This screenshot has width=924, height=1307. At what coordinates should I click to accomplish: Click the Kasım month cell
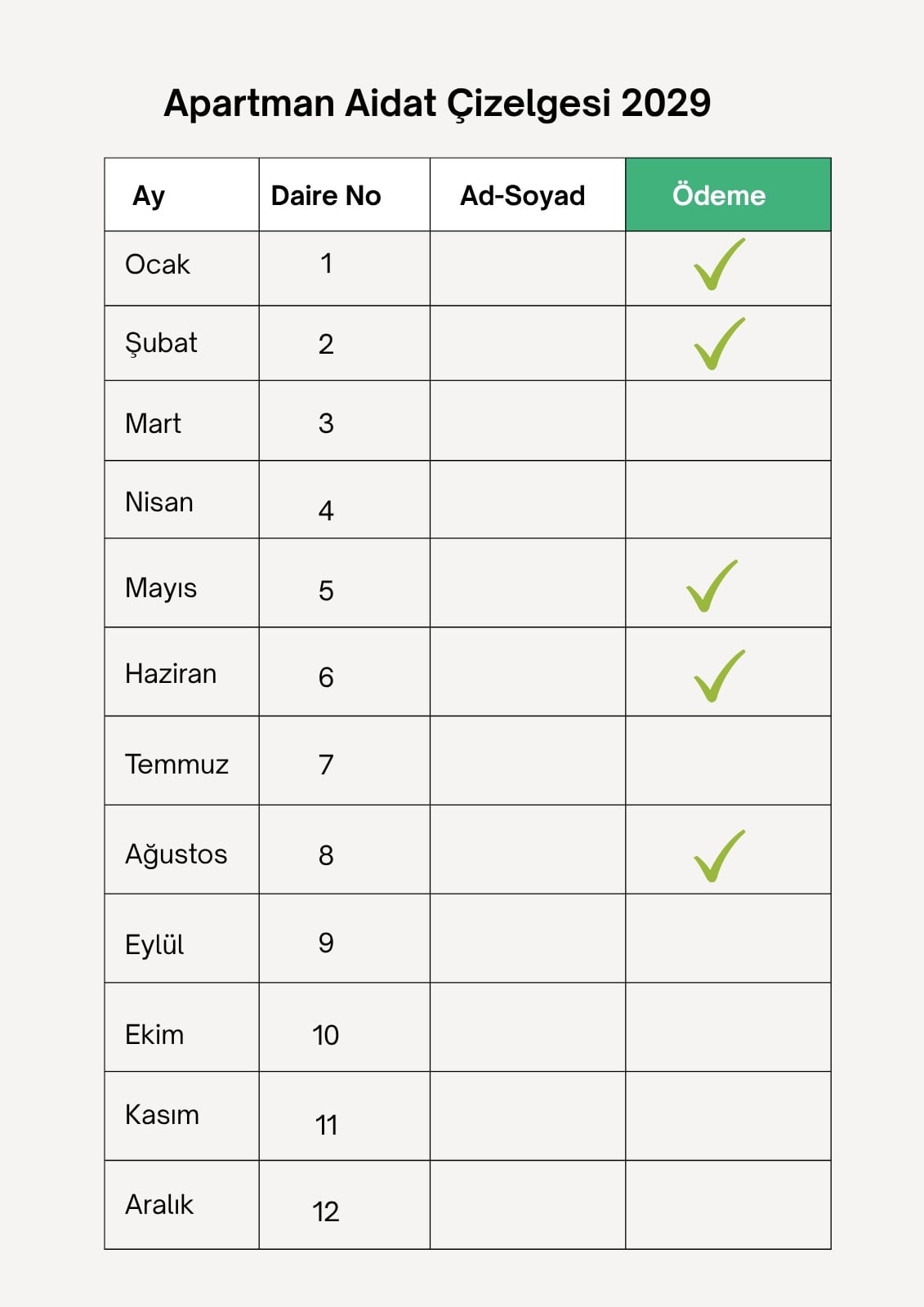pos(182,1116)
